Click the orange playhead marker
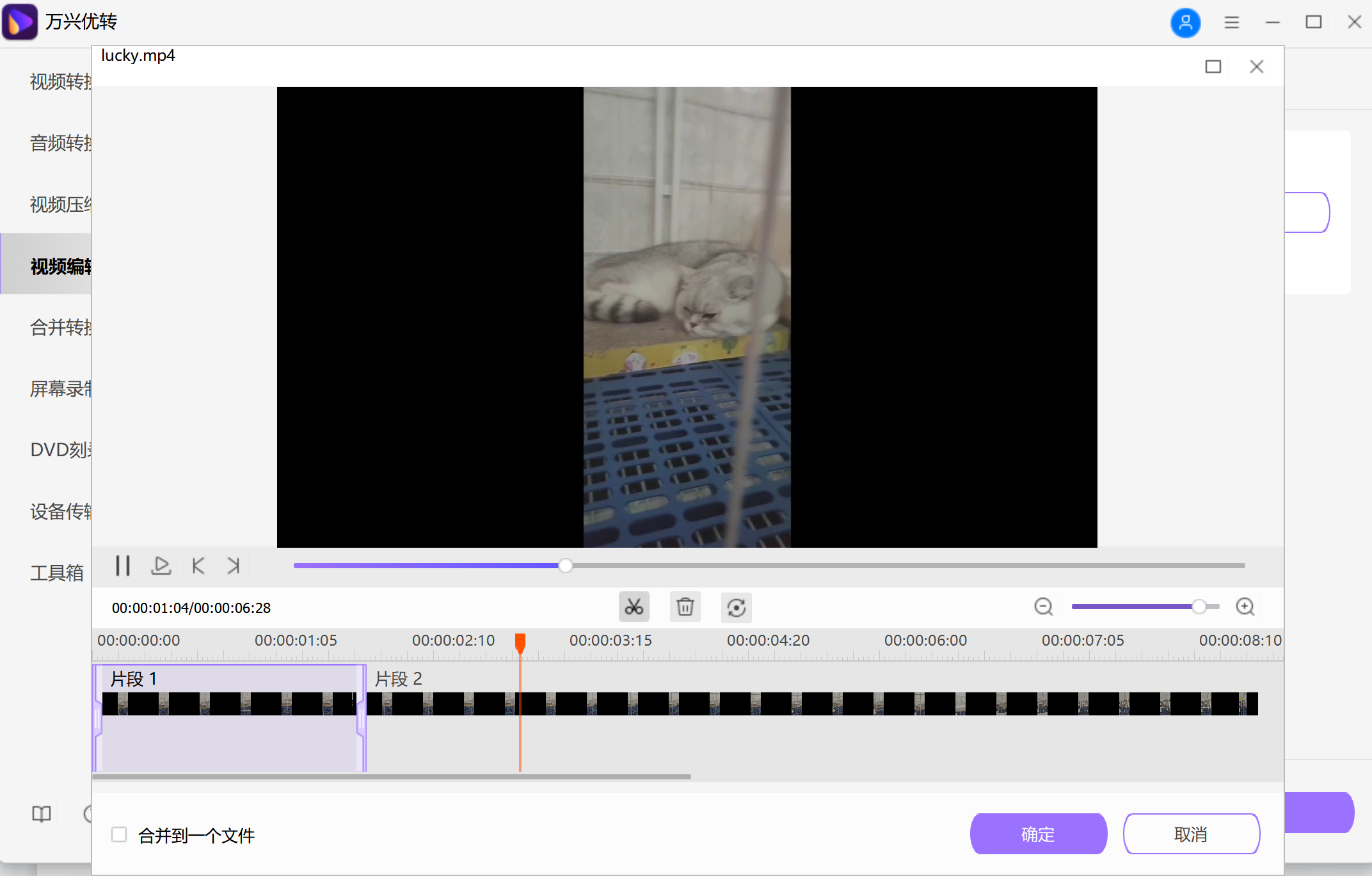This screenshot has height=876, width=1372. [x=520, y=641]
